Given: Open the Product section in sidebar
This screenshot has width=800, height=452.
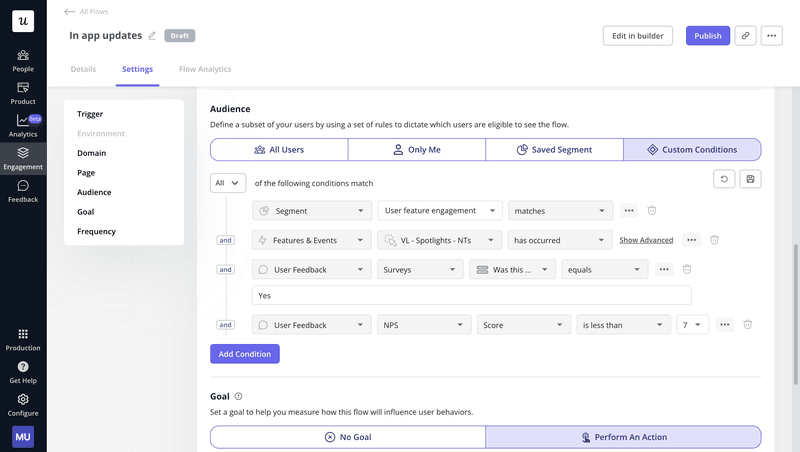Looking at the screenshot, I should 23,93.
